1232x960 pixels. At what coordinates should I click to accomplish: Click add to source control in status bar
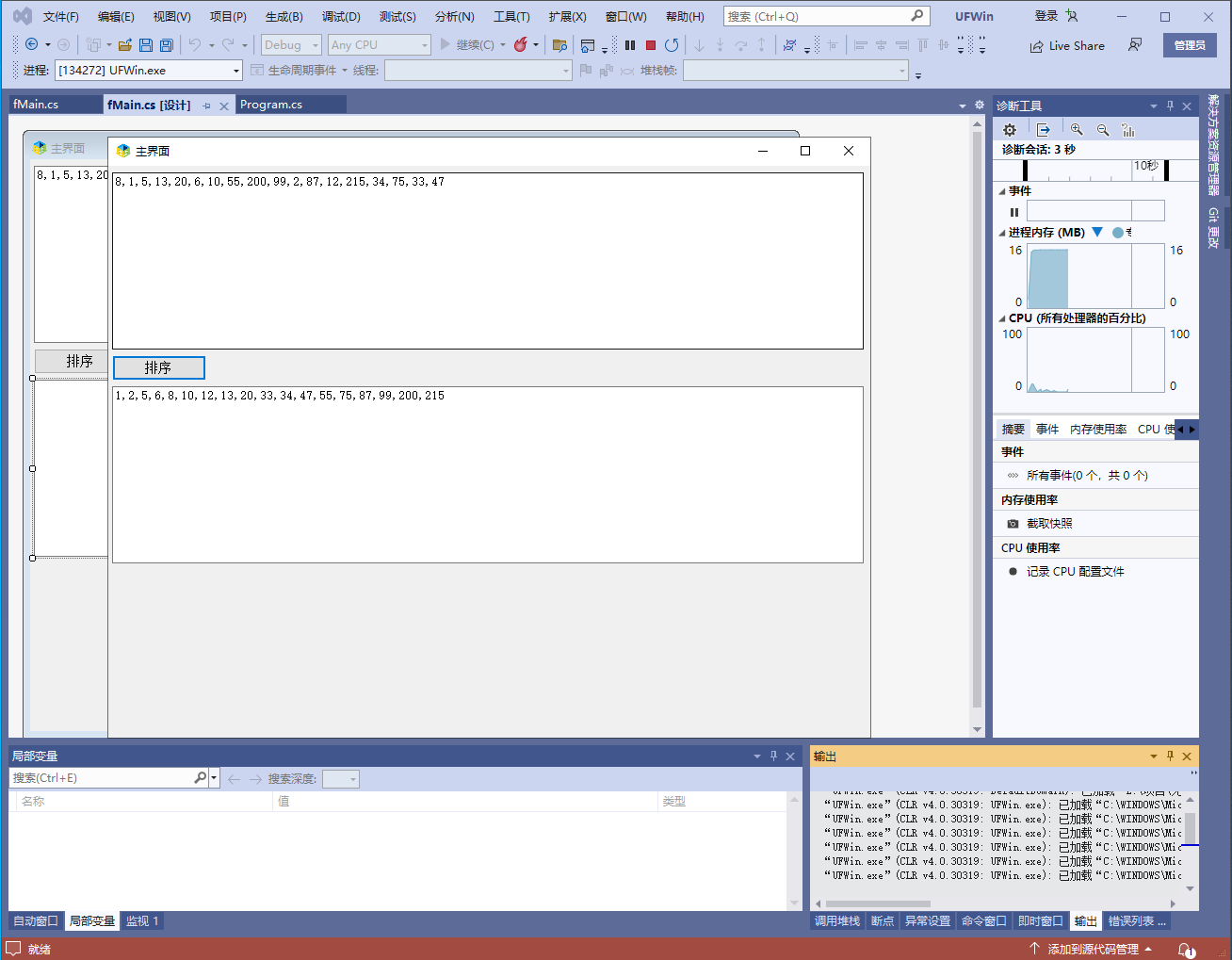pyautogui.click(x=1092, y=950)
